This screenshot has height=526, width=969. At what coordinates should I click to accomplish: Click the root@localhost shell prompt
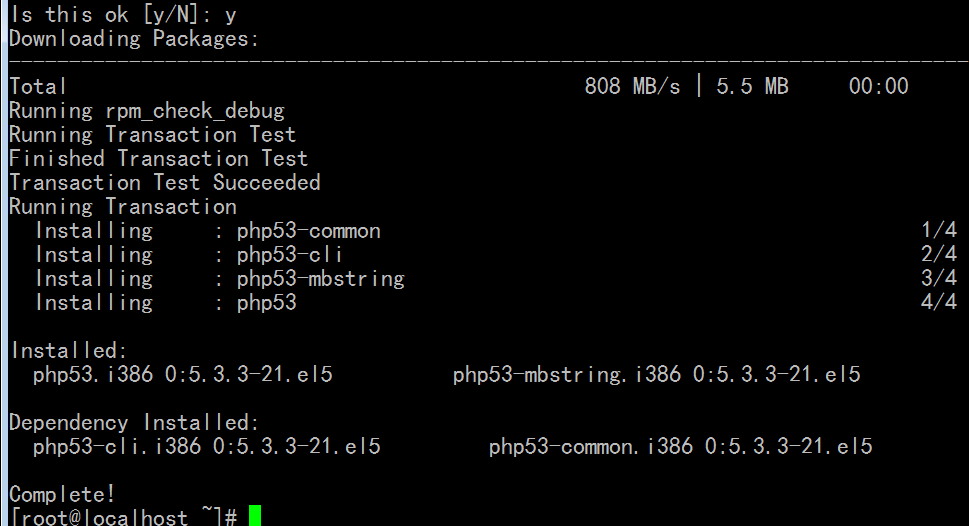click(124, 517)
